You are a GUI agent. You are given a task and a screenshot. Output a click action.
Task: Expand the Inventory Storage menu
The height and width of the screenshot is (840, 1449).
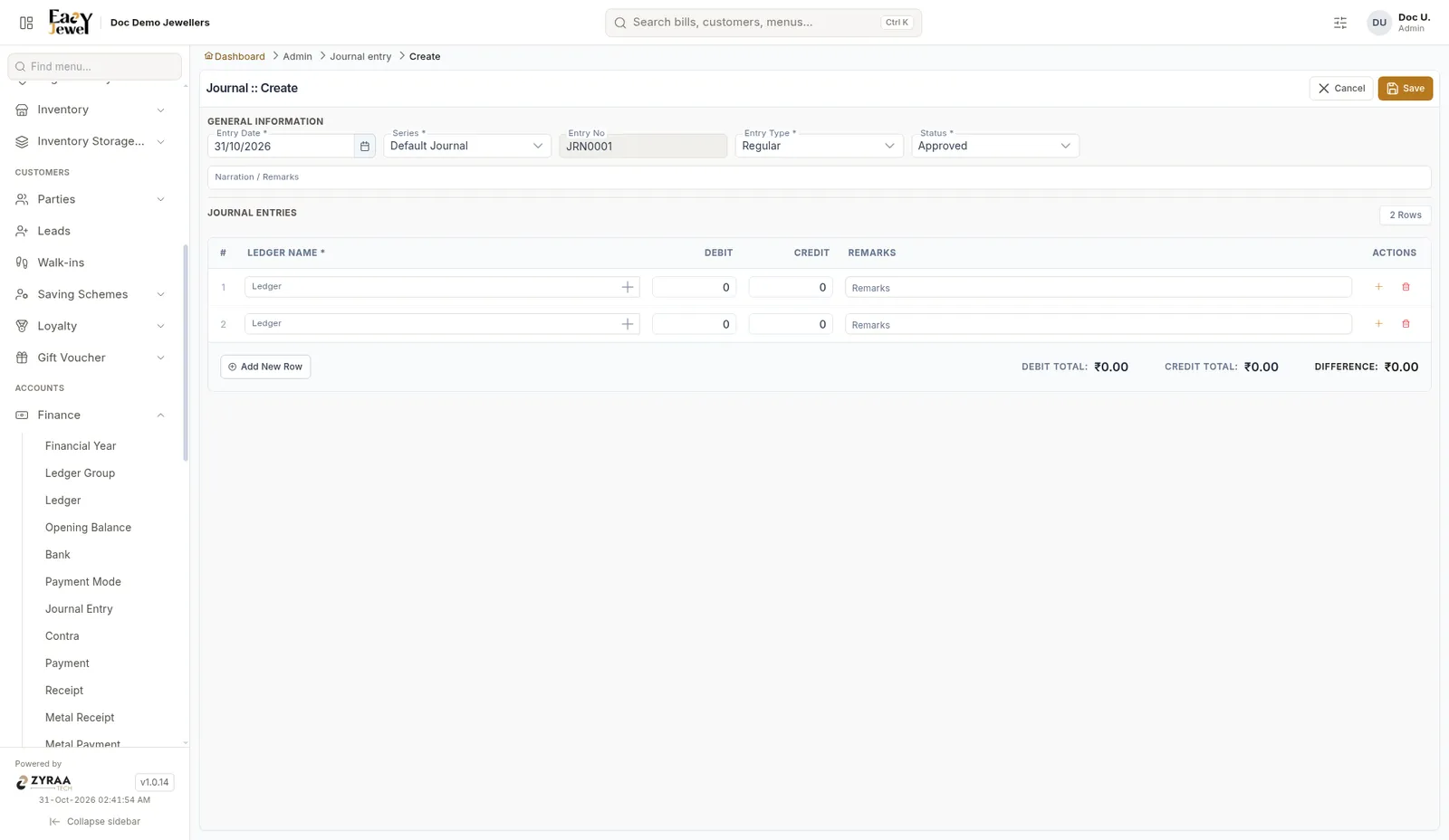tap(91, 141)
